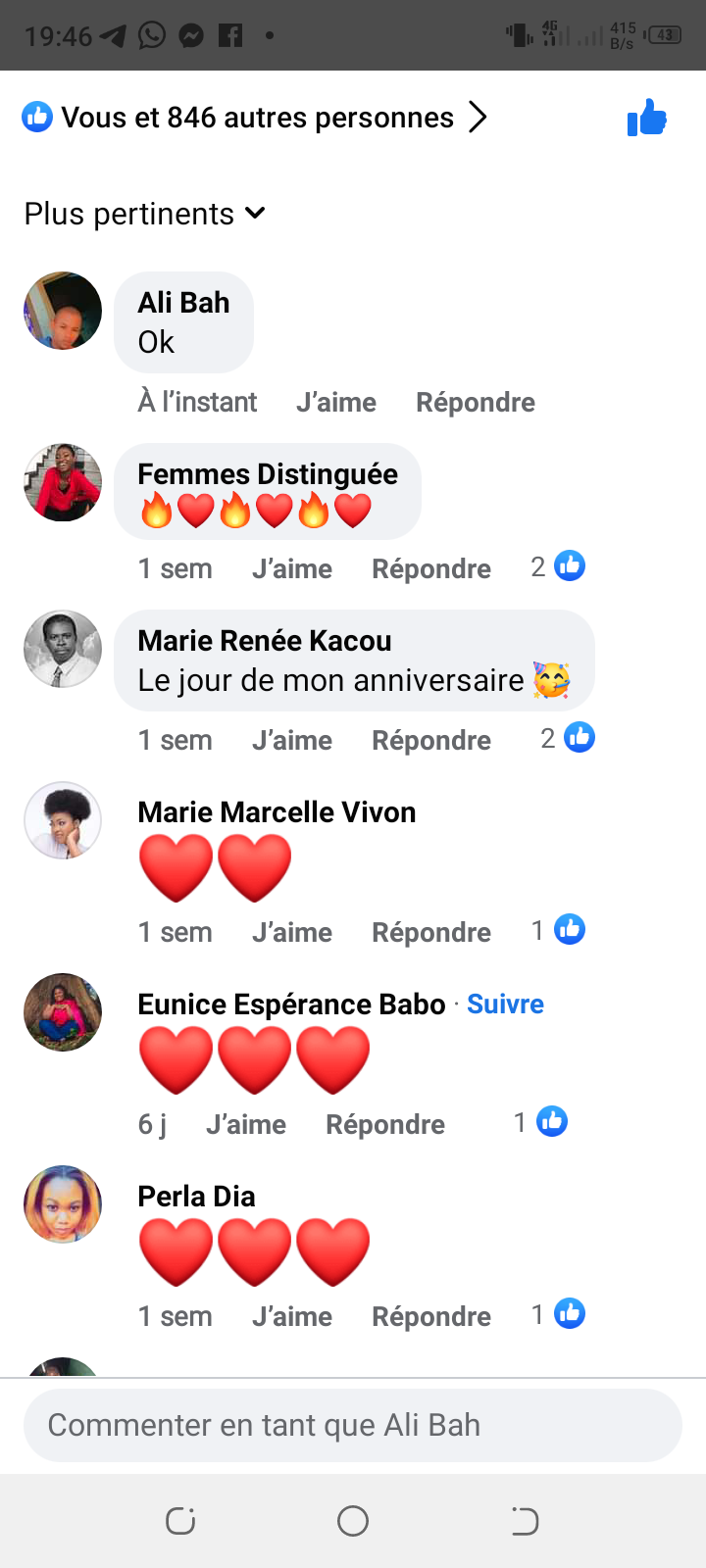The image size is (706, 1568).
Task: Reply to Marie Renée Kacou's comment
Action: (x=431, y=740)
